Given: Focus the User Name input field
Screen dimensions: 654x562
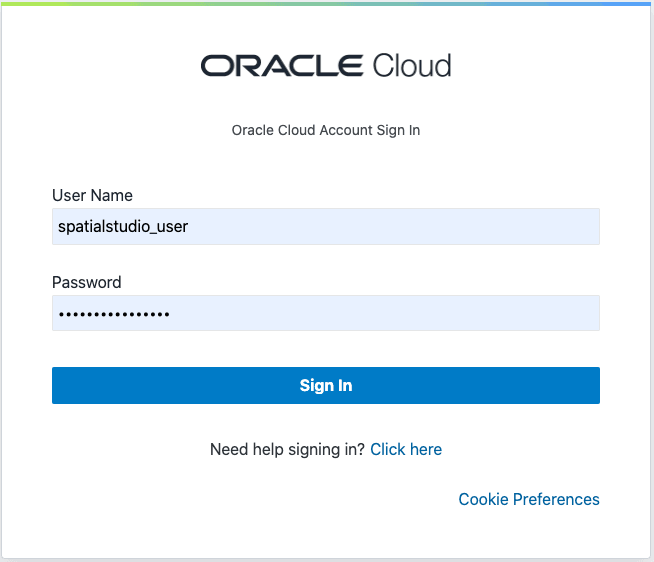Looking at the screenshot, I should coord(326,227).
